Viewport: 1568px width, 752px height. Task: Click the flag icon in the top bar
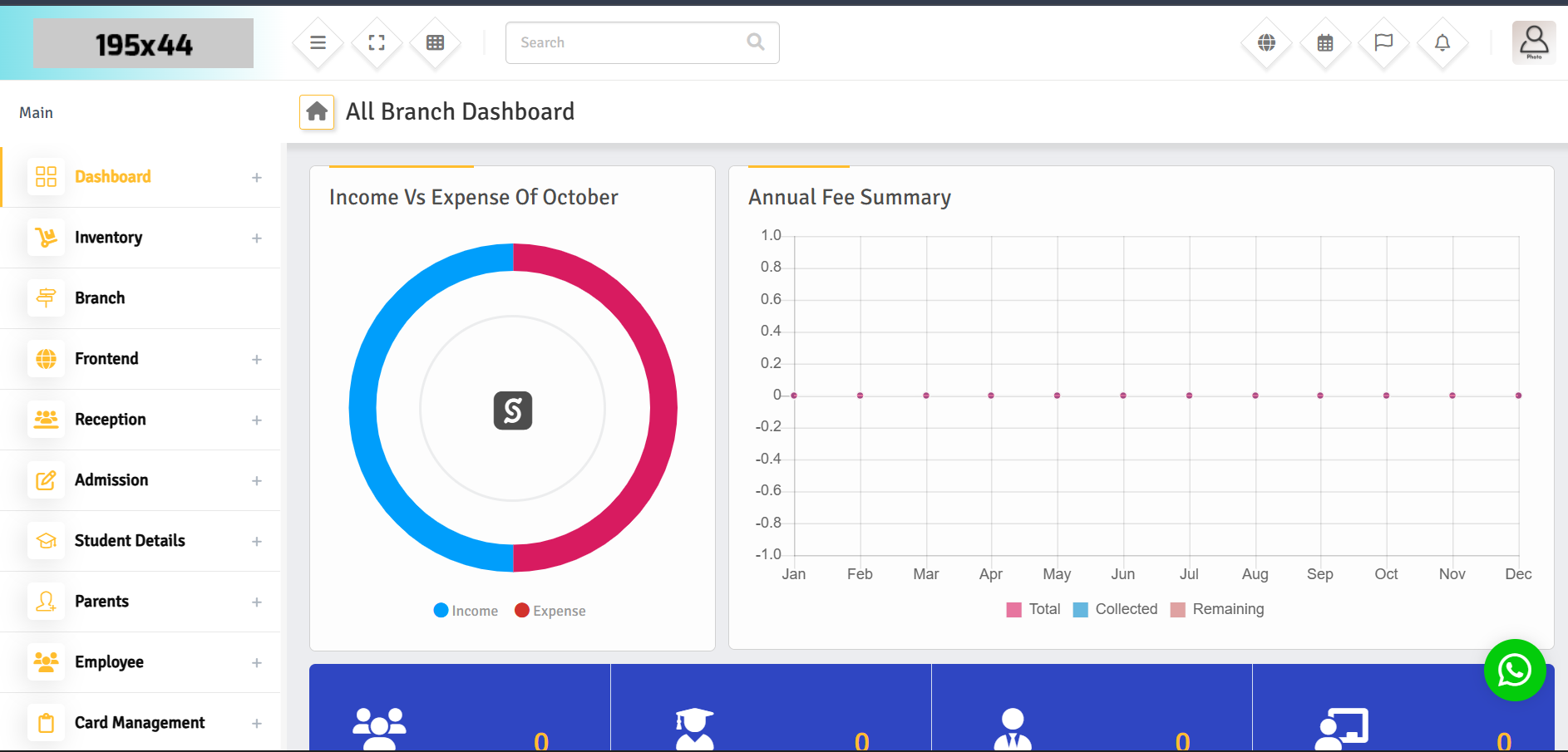[x=1383, y=42]
